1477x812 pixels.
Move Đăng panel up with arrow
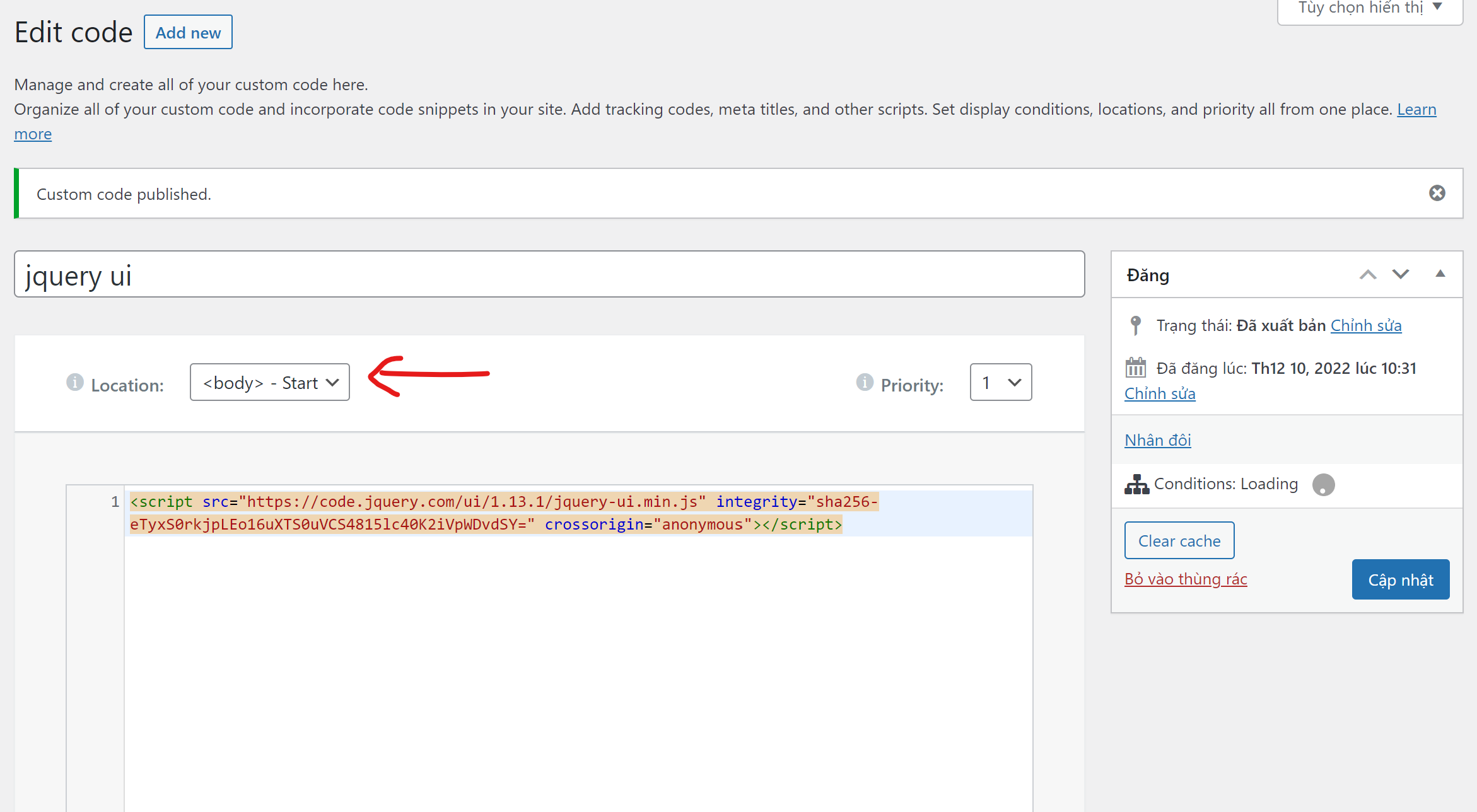point(1367,274)
